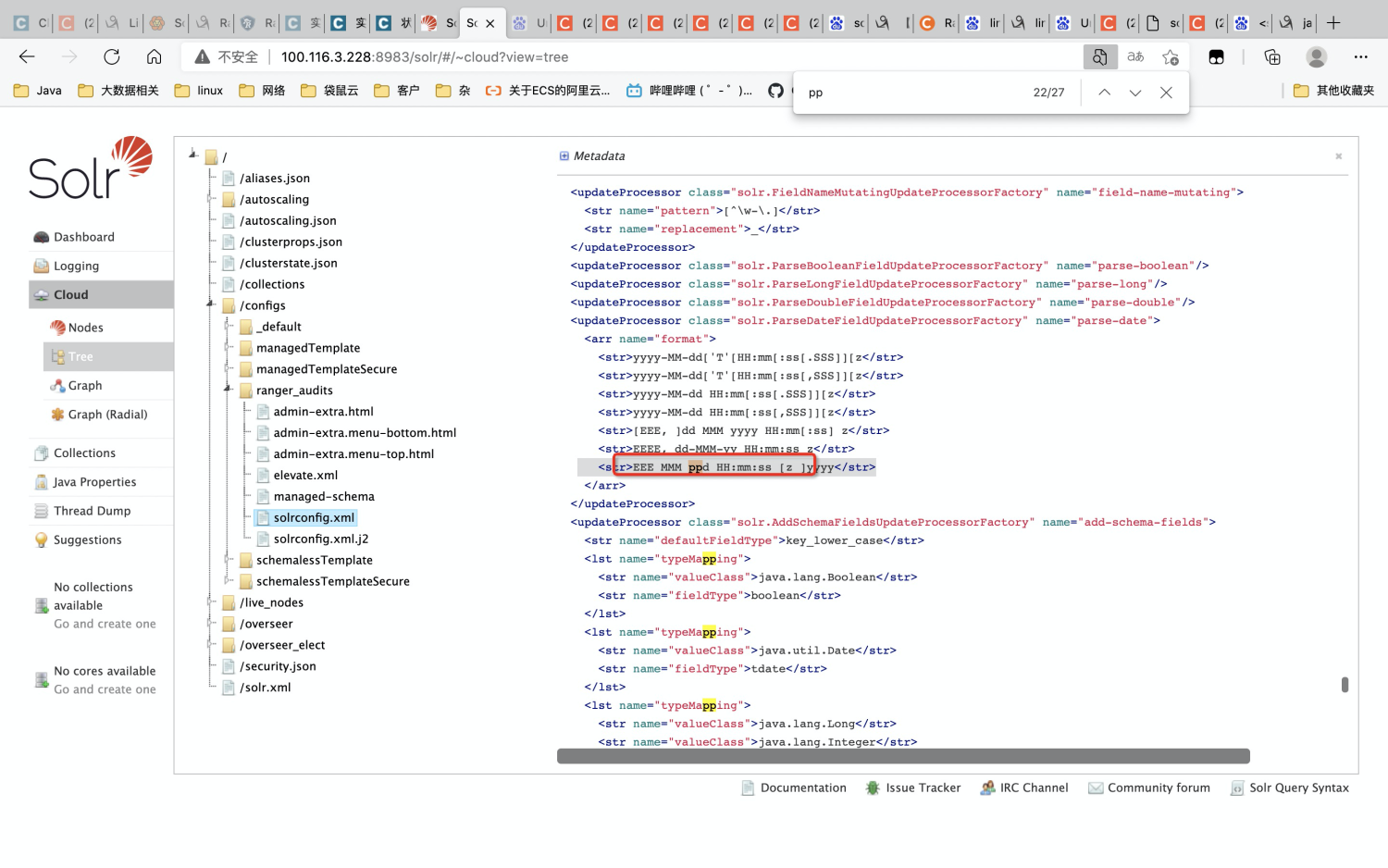Open elevate.xml file
1388x868 pixels.
point(305,475)
